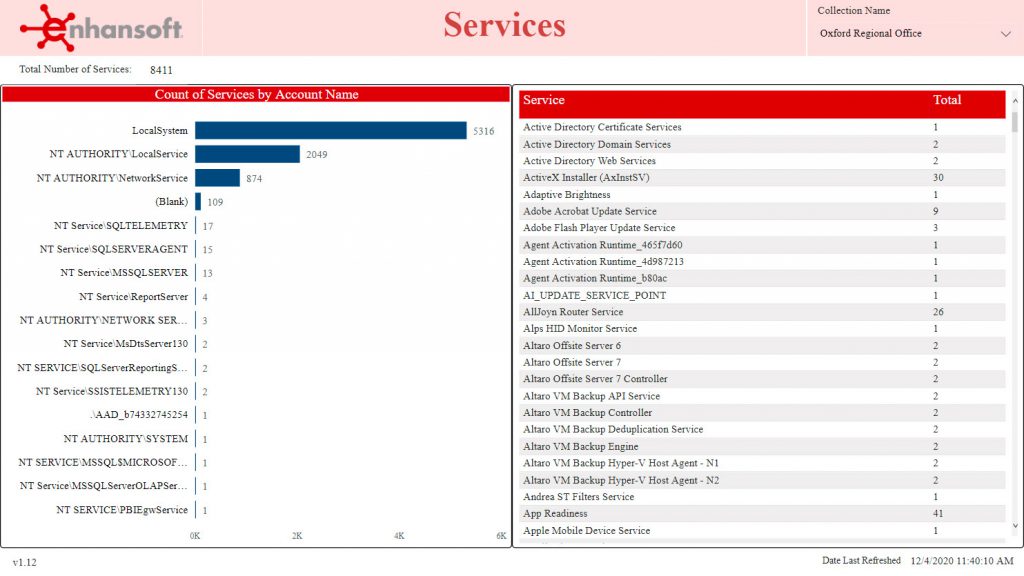Click the NT SERVICE\PBIEgwService label

122,510
